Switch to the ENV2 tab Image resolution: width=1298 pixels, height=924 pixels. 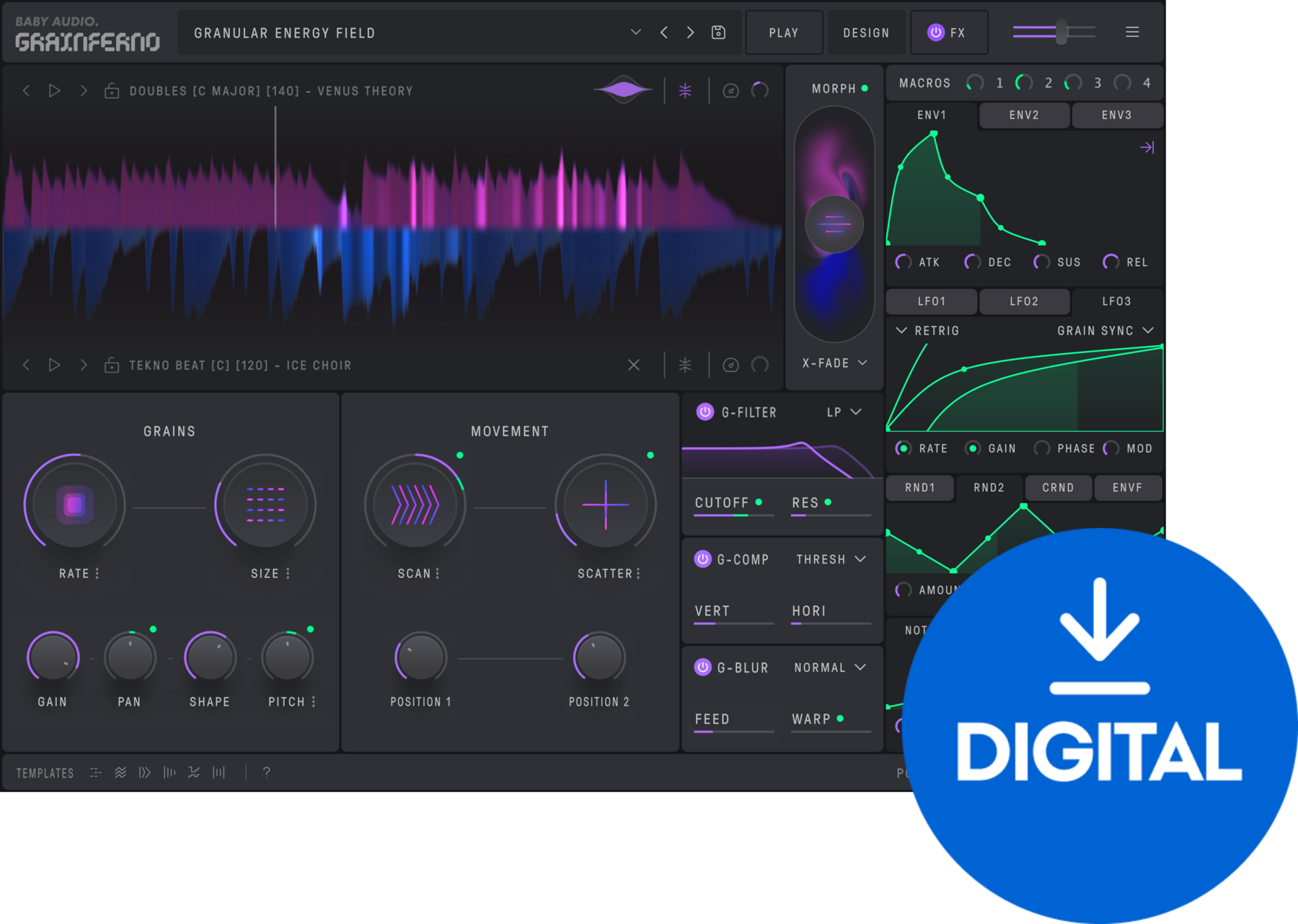[1024, 115]
